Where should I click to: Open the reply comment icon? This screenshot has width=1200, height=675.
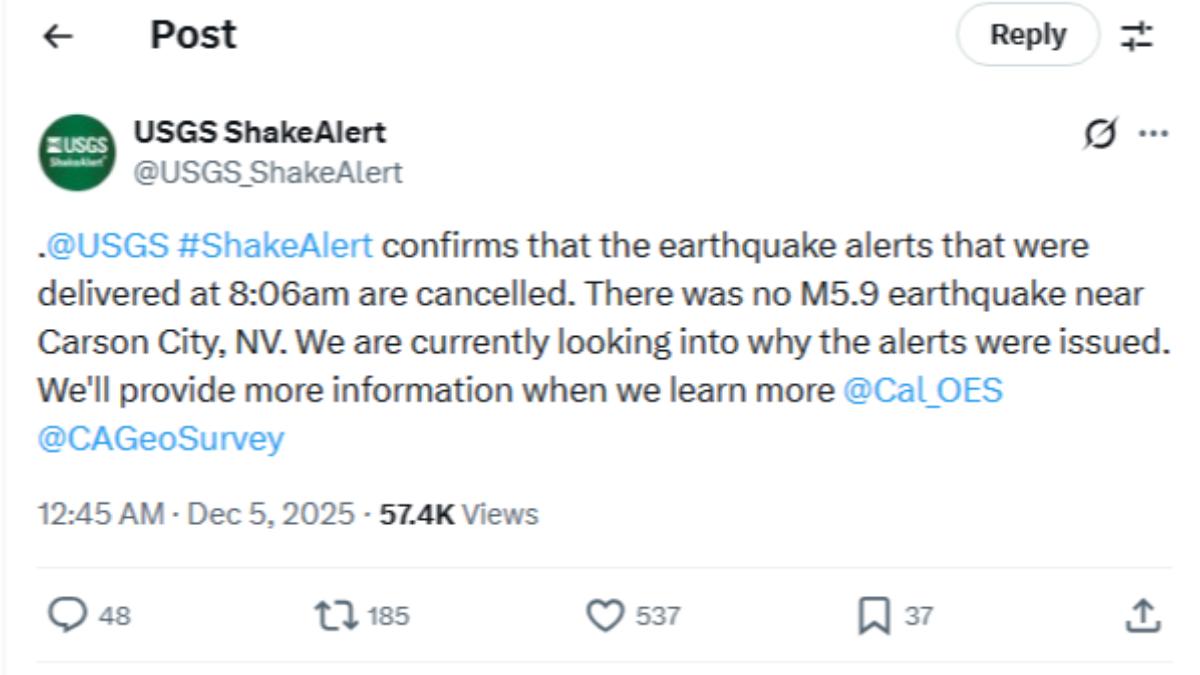(x=67, y=614)
